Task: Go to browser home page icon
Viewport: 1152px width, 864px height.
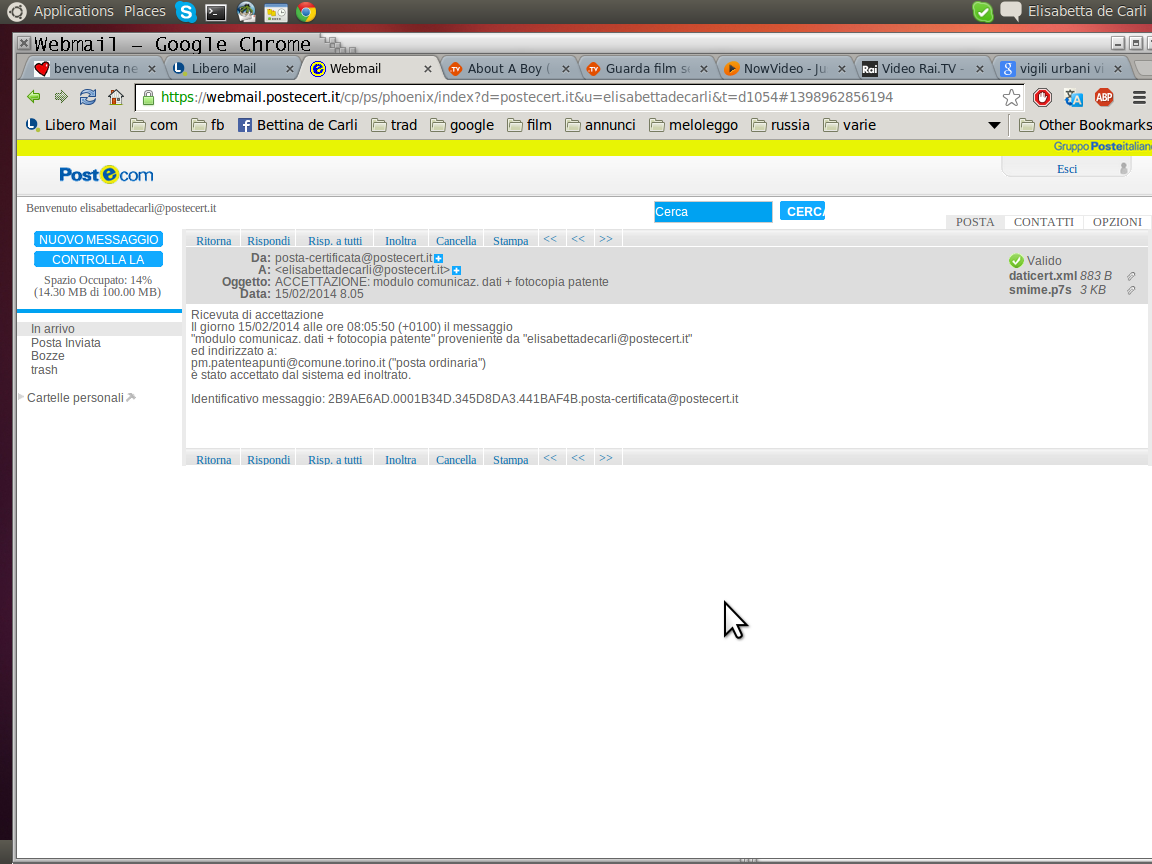Action: (x=116, y=97)
